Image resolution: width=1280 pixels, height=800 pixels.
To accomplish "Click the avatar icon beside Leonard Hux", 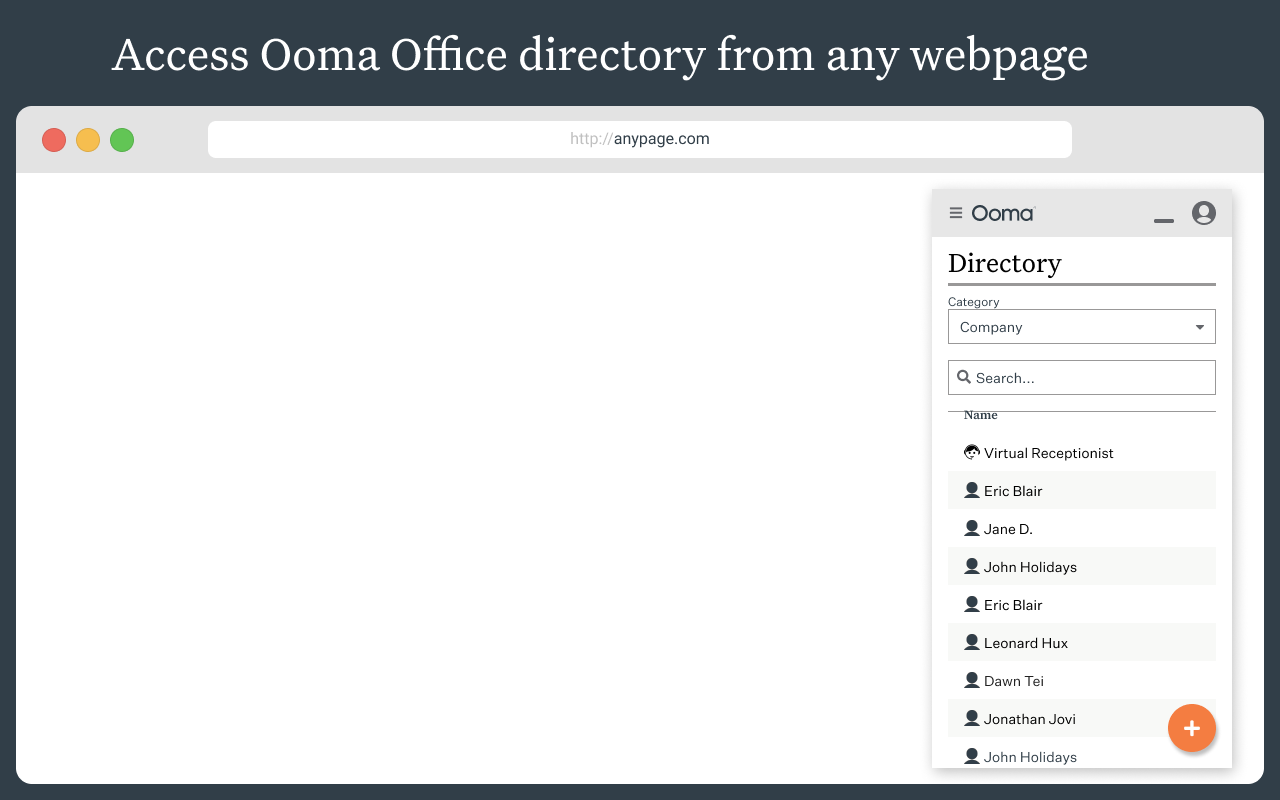I will [x=971, y=641].
